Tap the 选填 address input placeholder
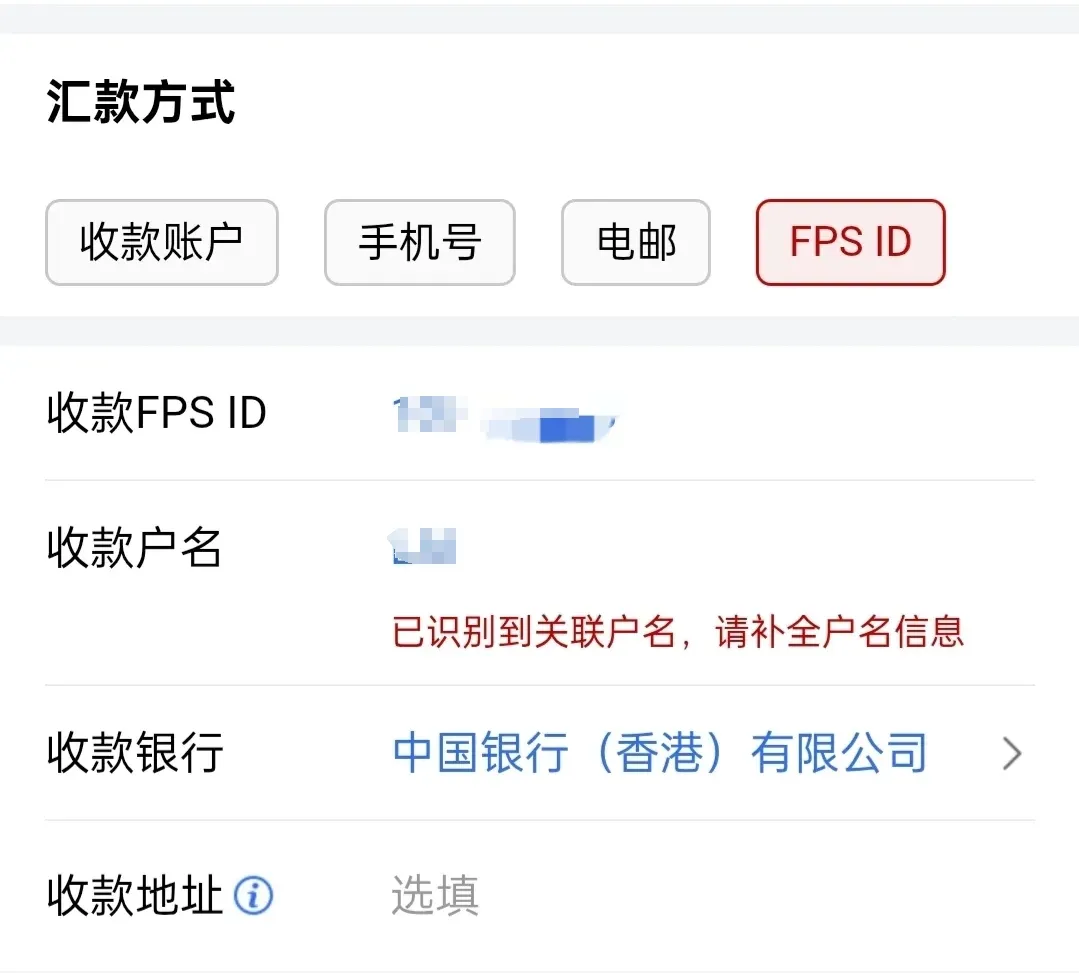 coord(435,896)
